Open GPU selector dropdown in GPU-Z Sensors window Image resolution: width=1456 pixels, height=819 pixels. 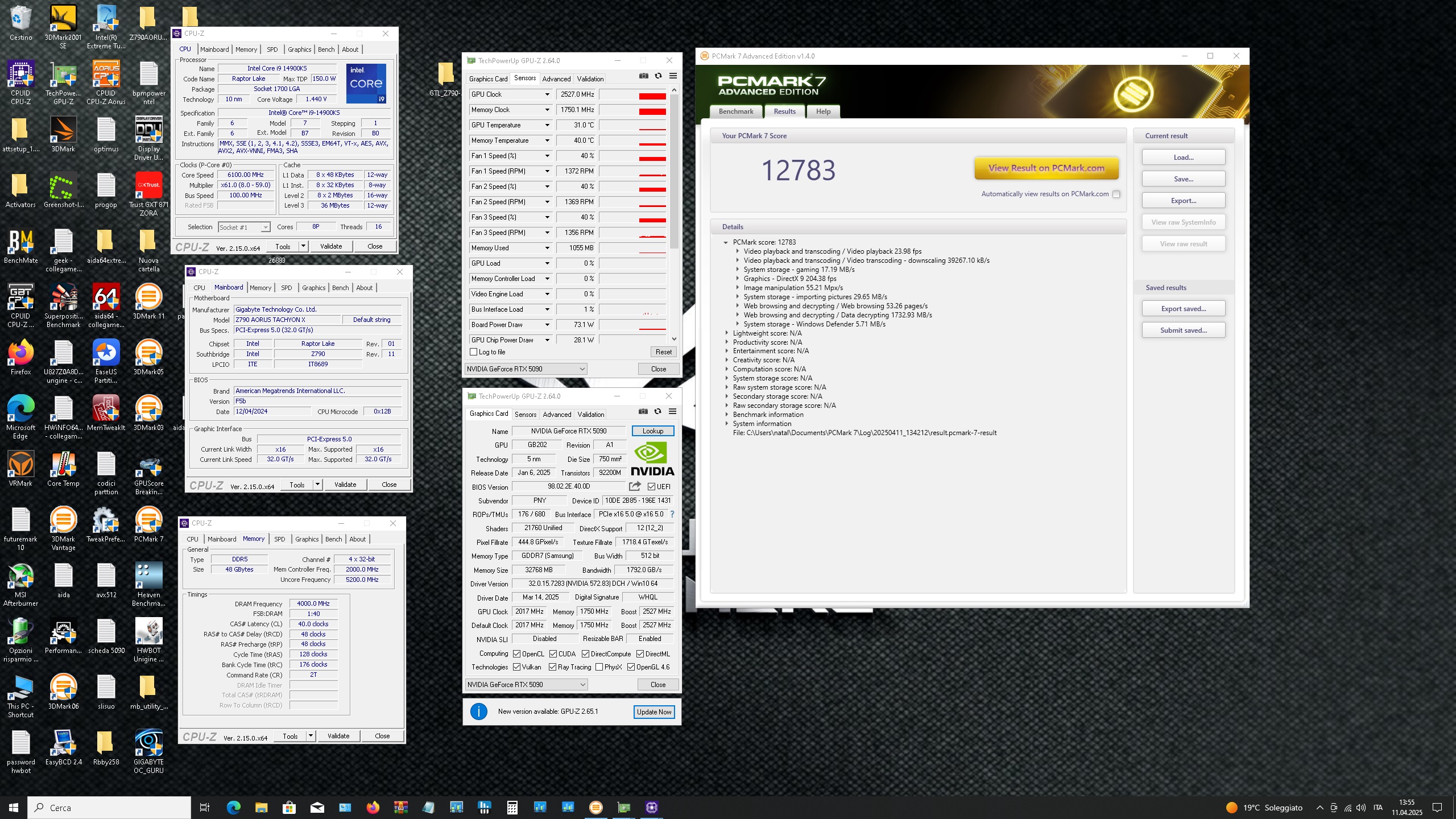pos(526,369)
